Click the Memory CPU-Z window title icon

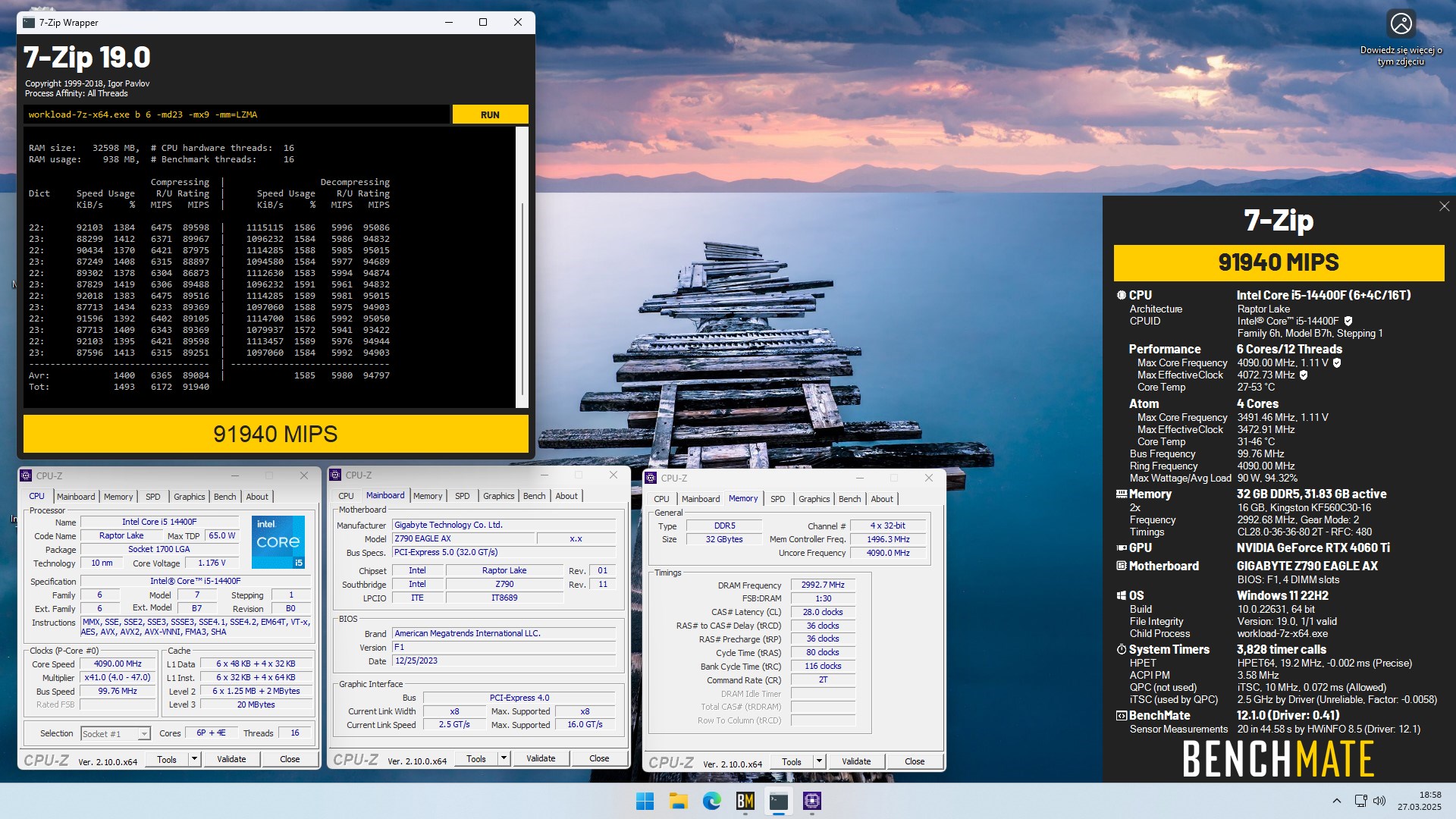(651, 478)
